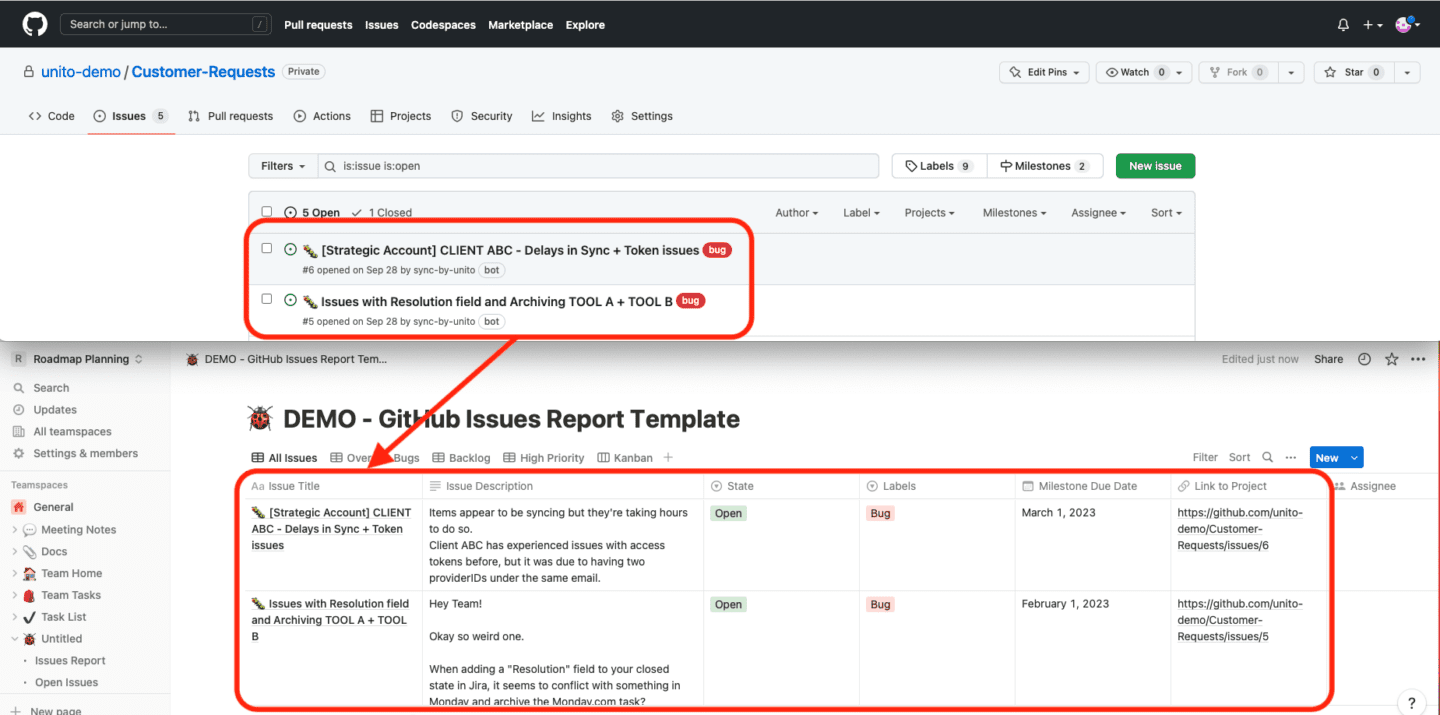Click the GitHub logo icon
This screenshot has height=715, width=1440.
tap(34, 24)
